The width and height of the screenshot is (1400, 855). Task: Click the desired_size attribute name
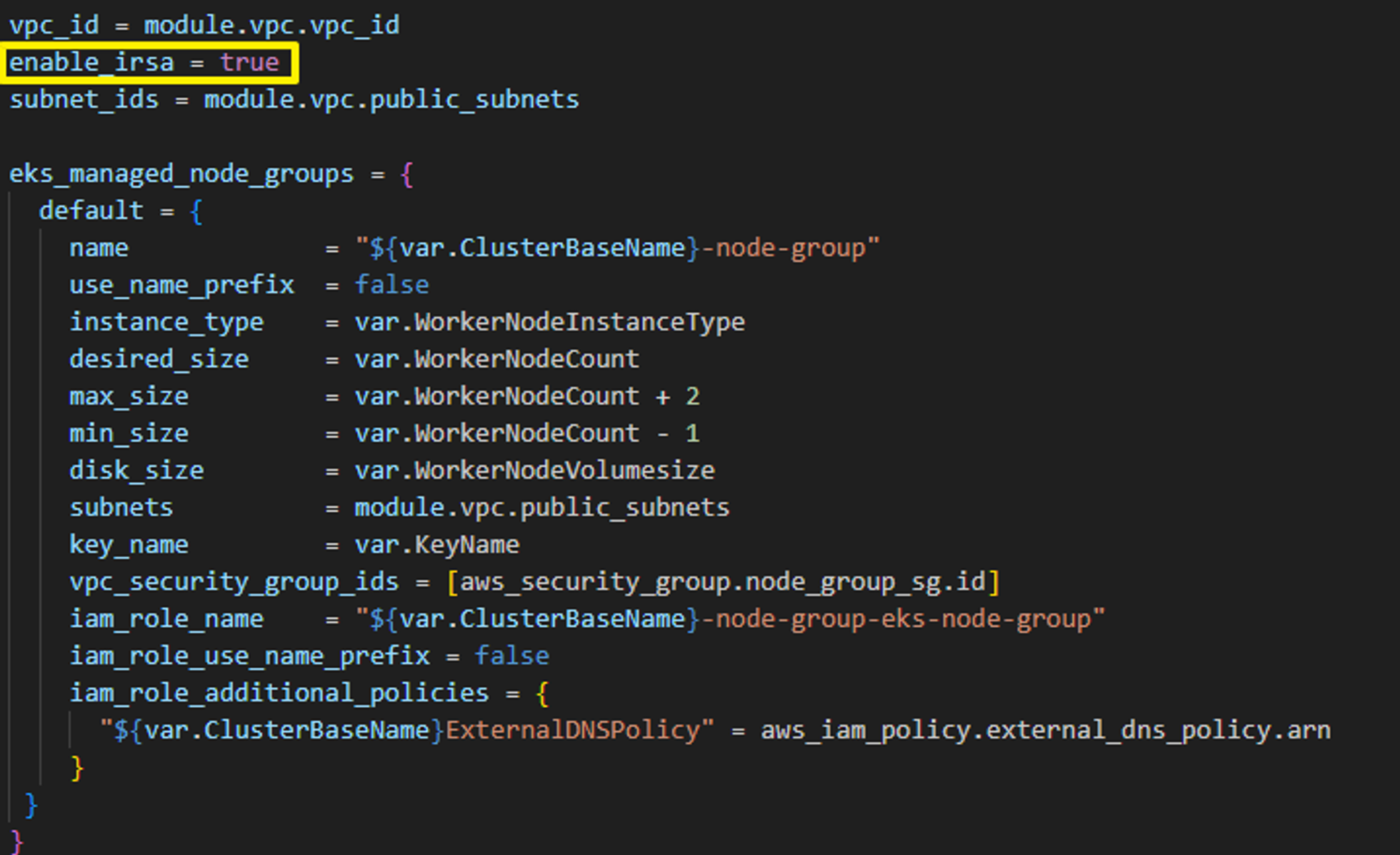click(x=159, y=359)
